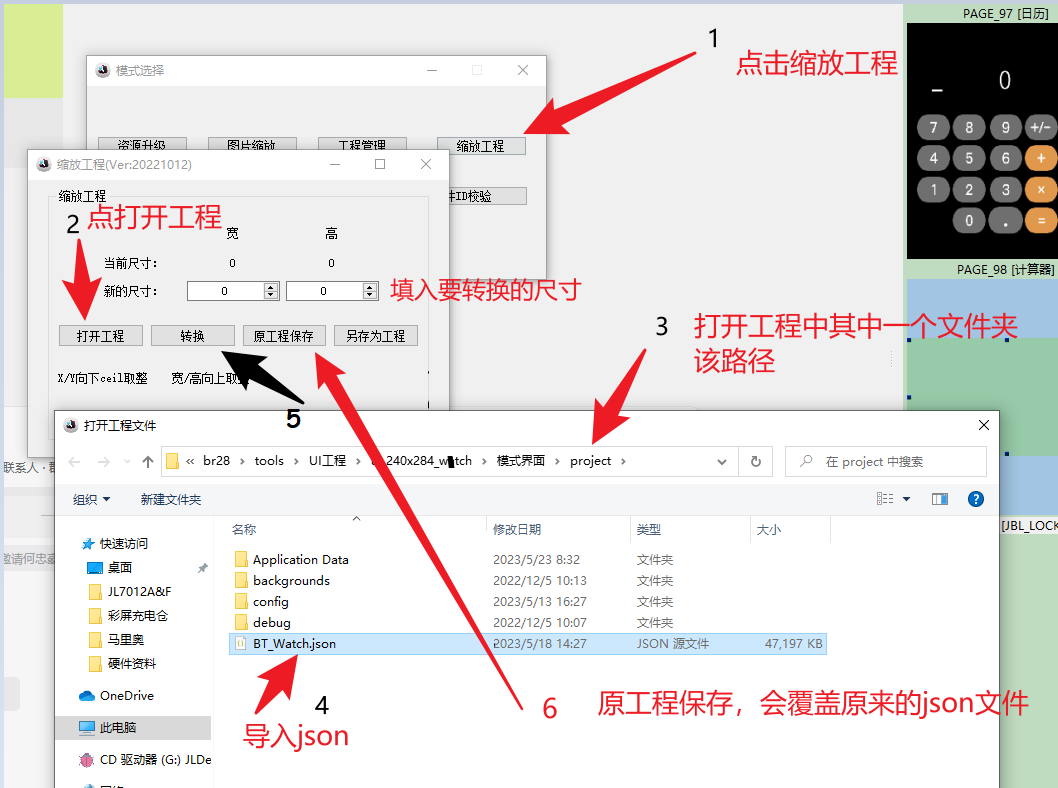Toggle the preview pane icon in the file dialog
The image size is (1058, 788).
tap(939, 499)
